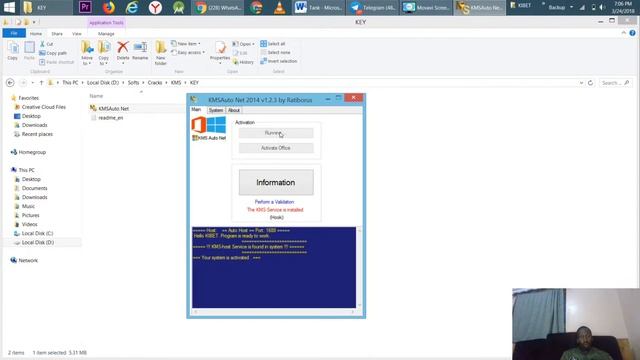Click the KMSAuto log horizontal scrollbar
The width and height of the screenshot is (640, 360).
pyautogui.click(x=274, y=312)
